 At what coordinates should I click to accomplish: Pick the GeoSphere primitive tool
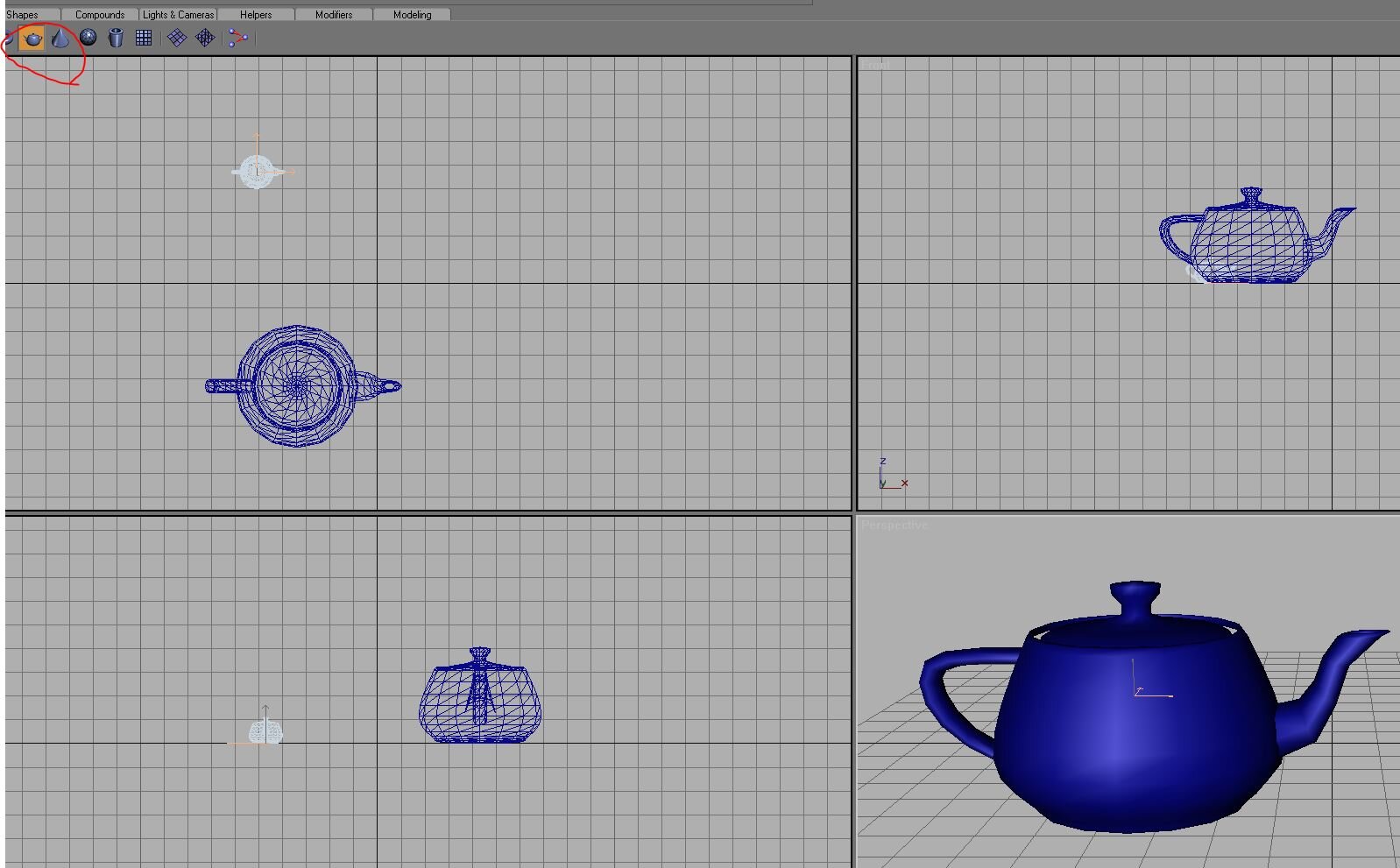click(88, 38)
